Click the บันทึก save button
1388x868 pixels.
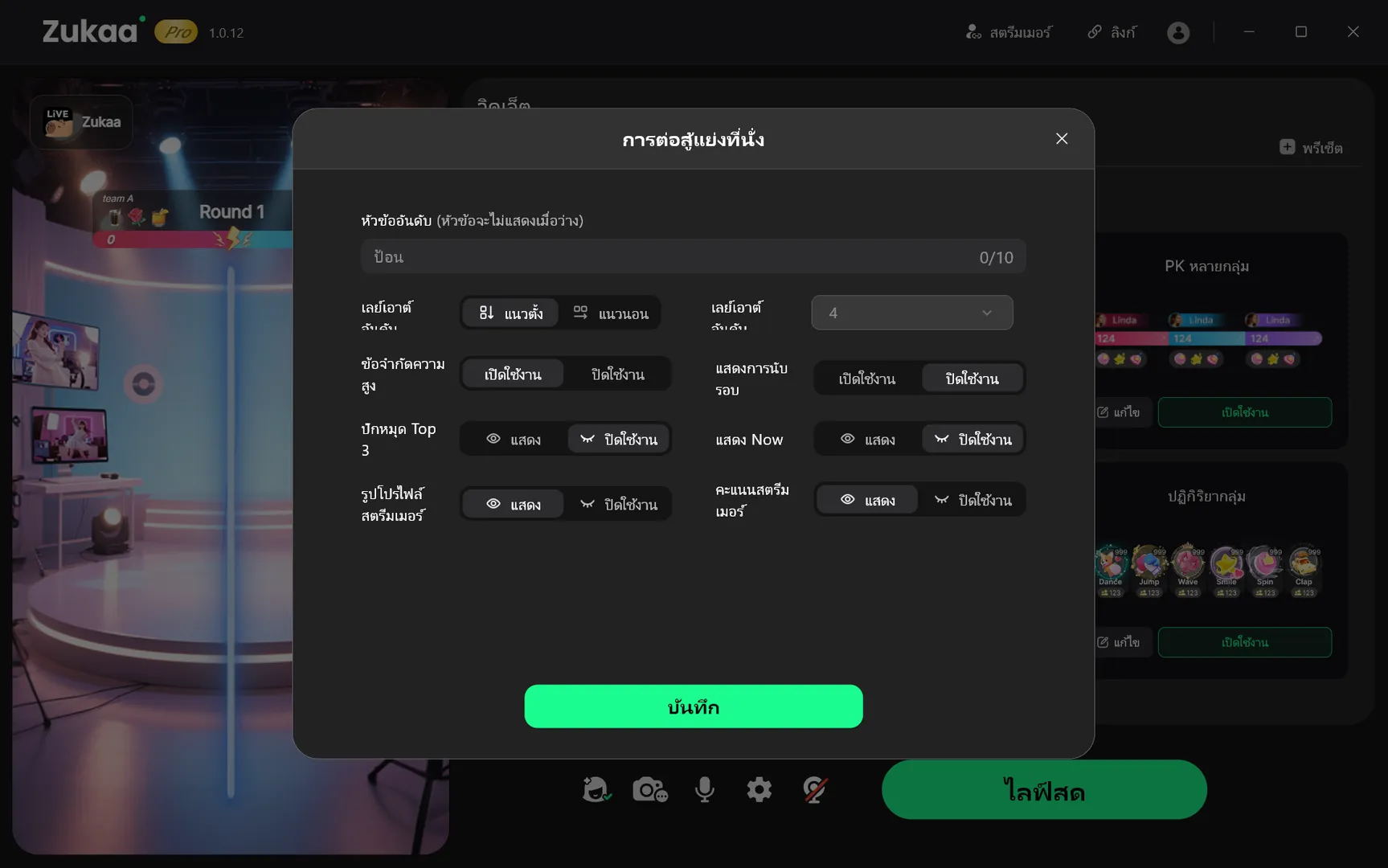tap(693, 707)
